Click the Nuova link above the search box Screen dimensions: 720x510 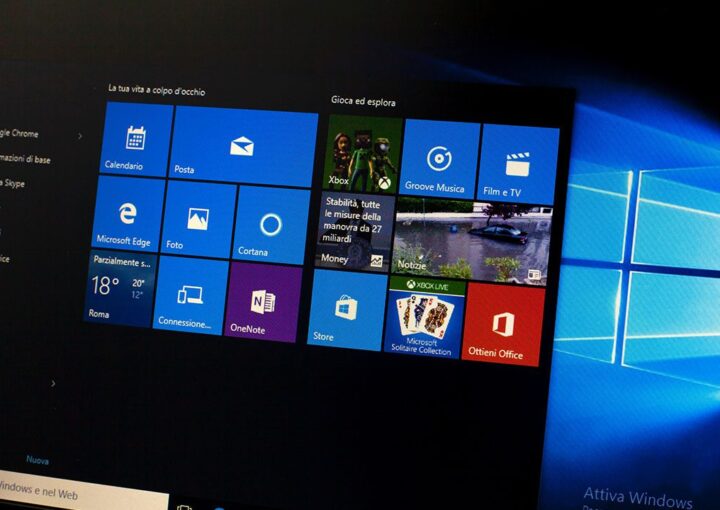(x=37, y=460)
